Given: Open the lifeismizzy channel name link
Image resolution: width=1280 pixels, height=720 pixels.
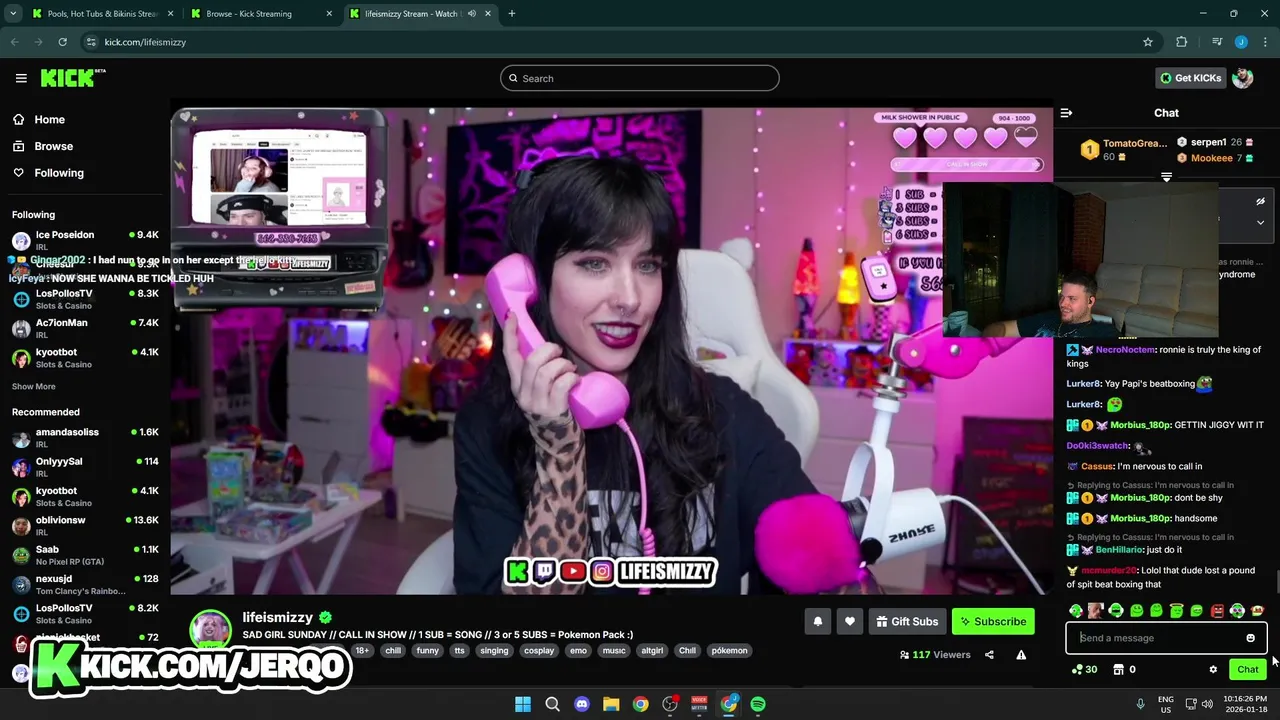Looking at the screenshot, I should (x=278, y=617).
